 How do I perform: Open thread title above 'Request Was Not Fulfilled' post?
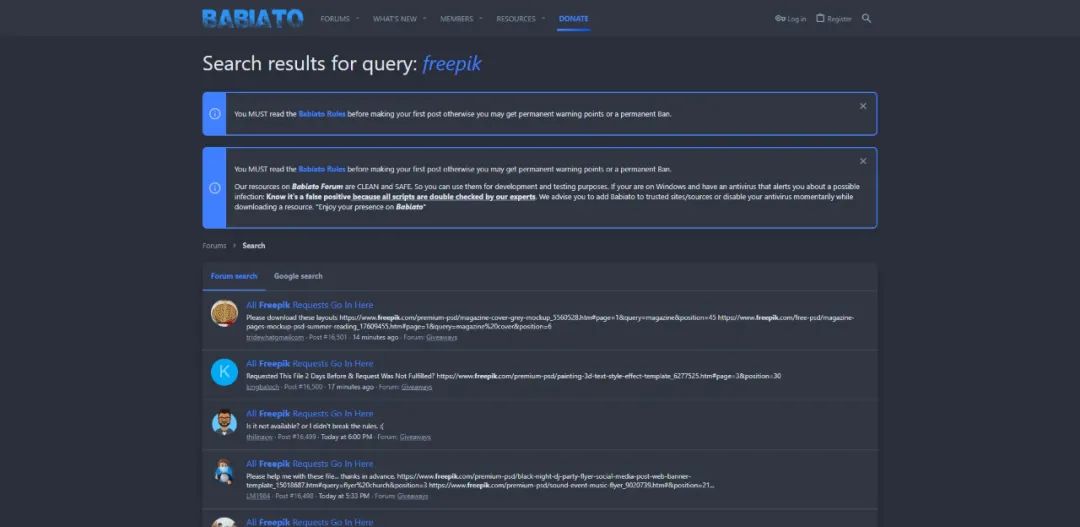(310, 364)
